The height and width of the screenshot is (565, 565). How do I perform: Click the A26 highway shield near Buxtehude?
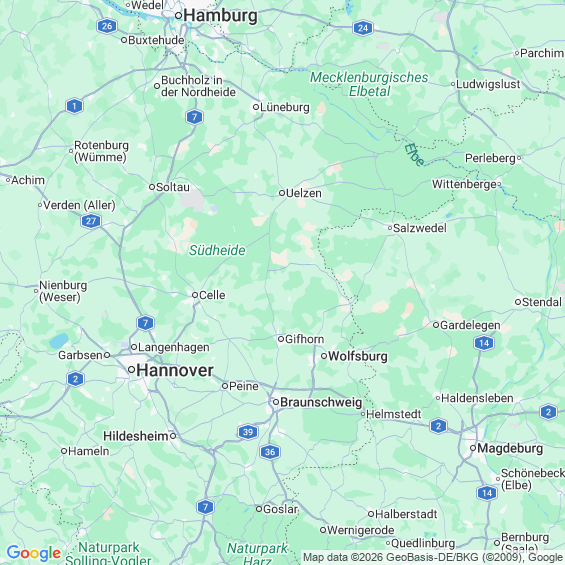[107, 26]
